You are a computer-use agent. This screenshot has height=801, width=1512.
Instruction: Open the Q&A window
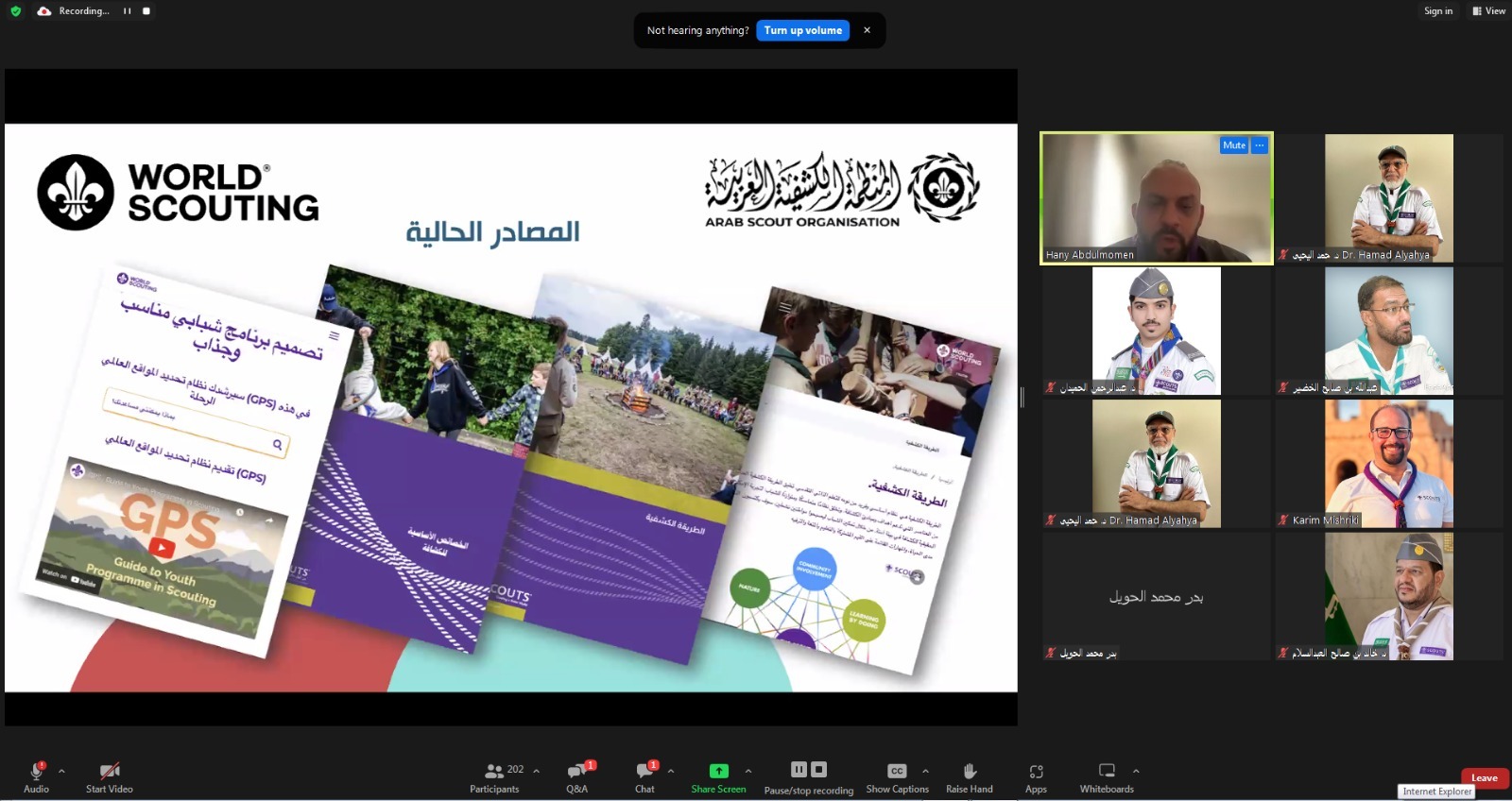tap(576, 776)
